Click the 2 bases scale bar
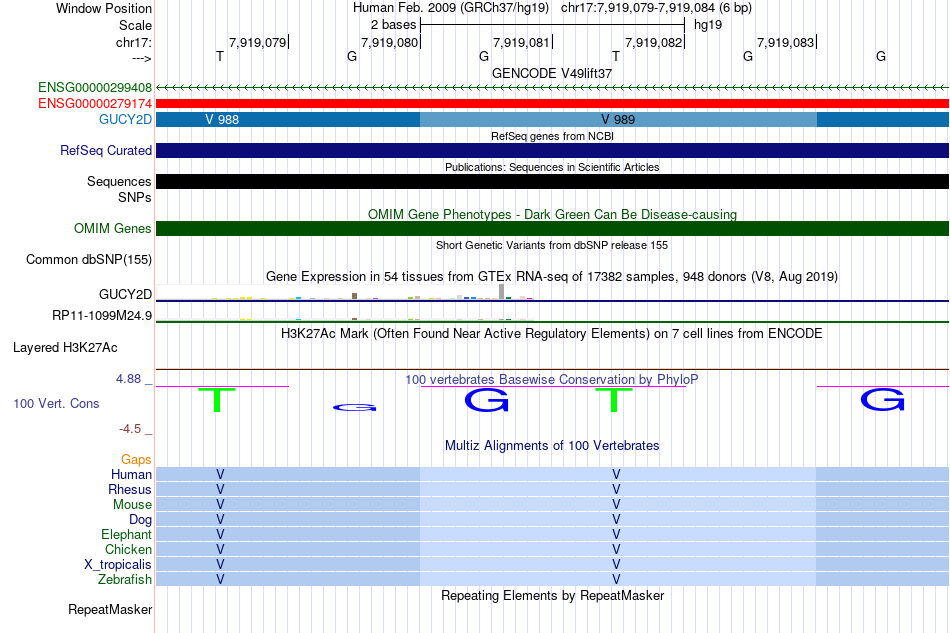The height and width of the screenshot is (633, 950). tap(552, 25)
